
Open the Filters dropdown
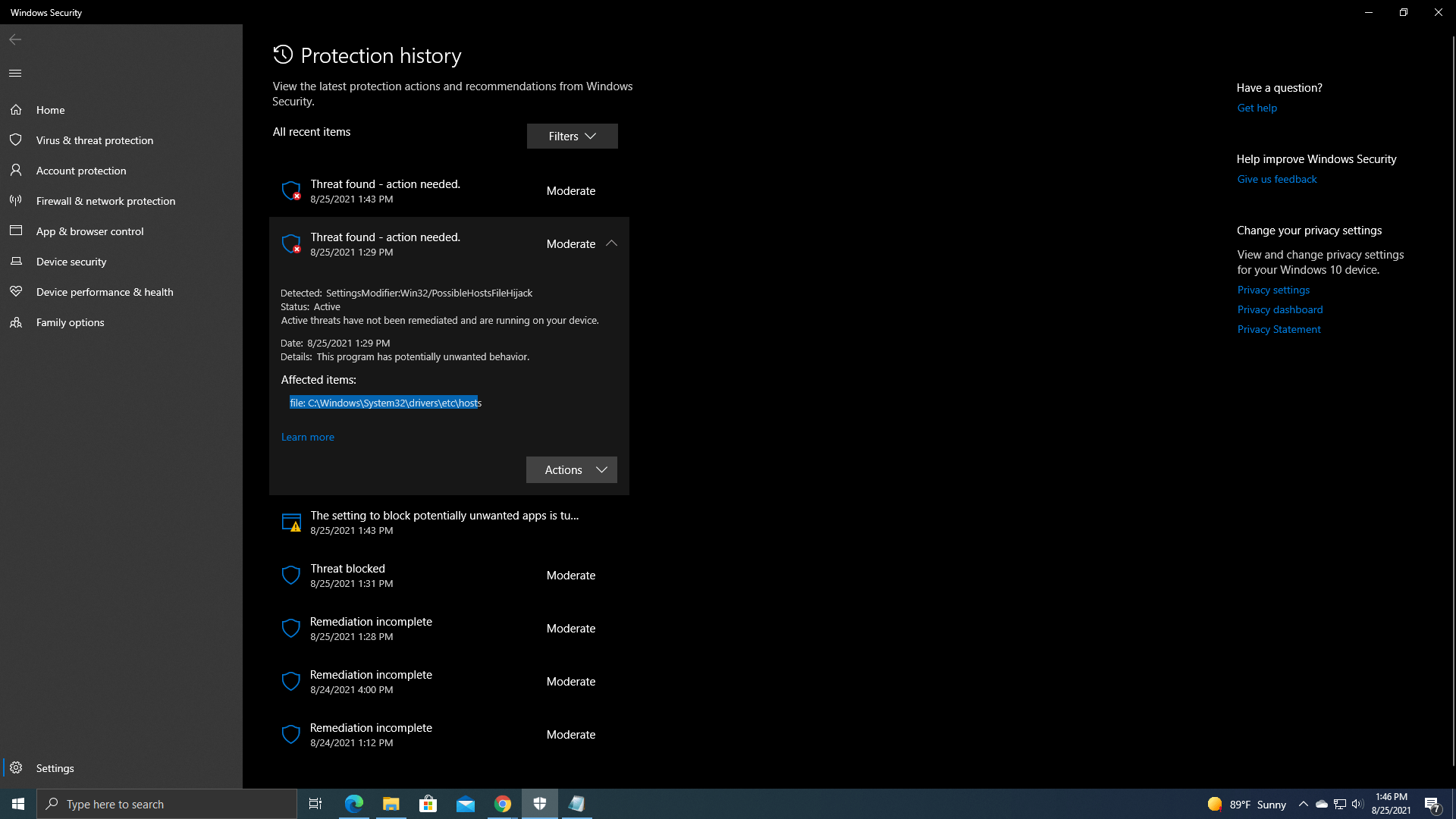tap(572, 136)
